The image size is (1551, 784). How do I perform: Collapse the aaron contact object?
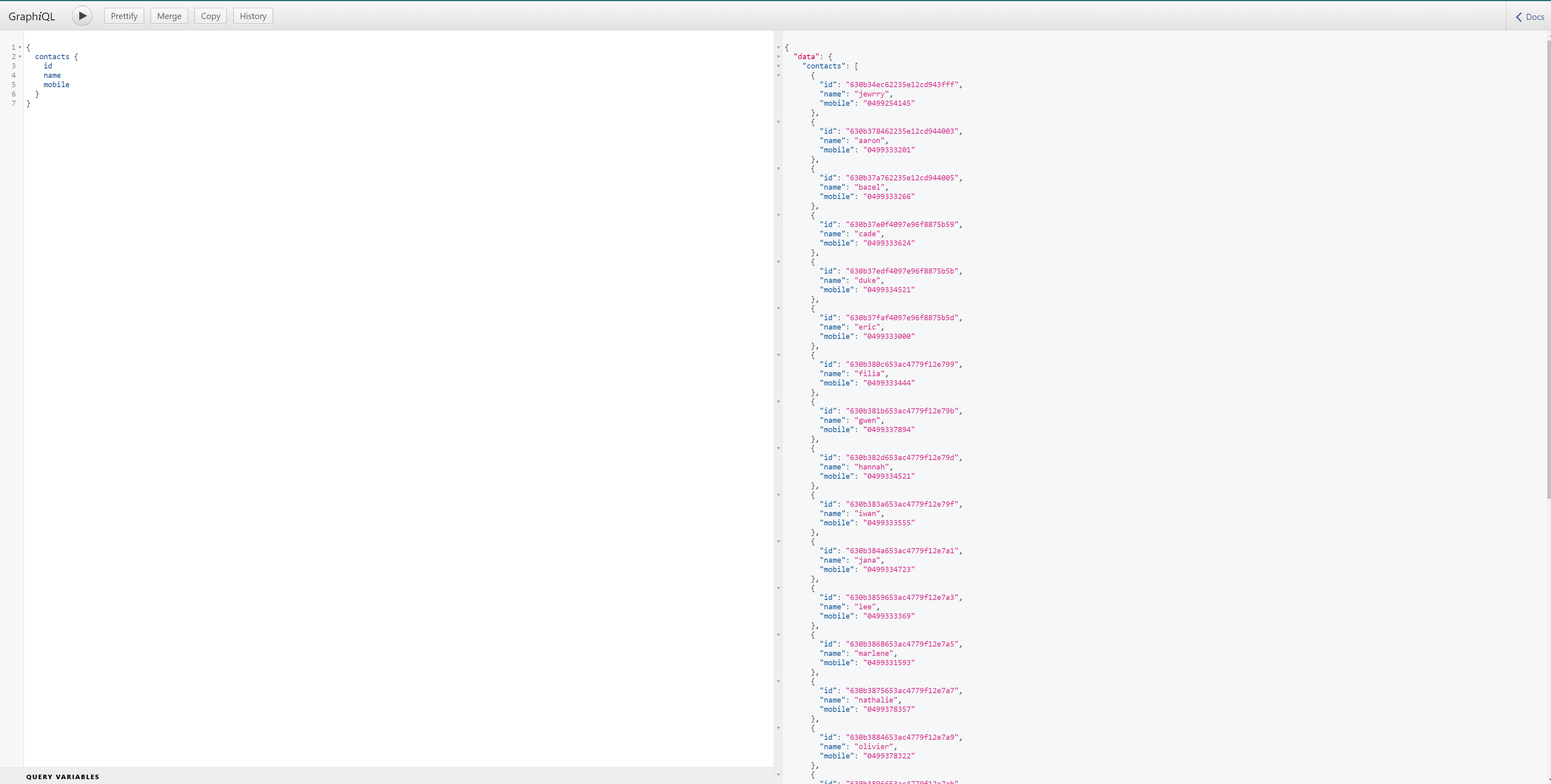(x=778, y=122)
